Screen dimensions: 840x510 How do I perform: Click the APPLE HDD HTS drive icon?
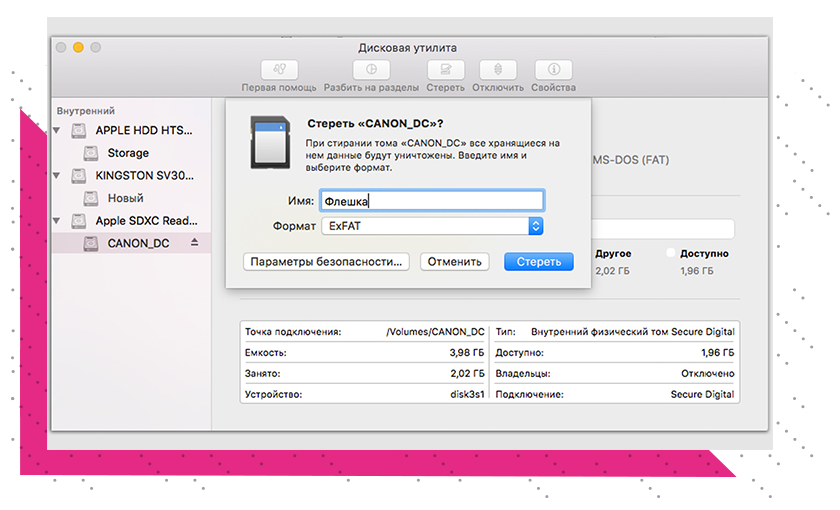click(79, 130)
